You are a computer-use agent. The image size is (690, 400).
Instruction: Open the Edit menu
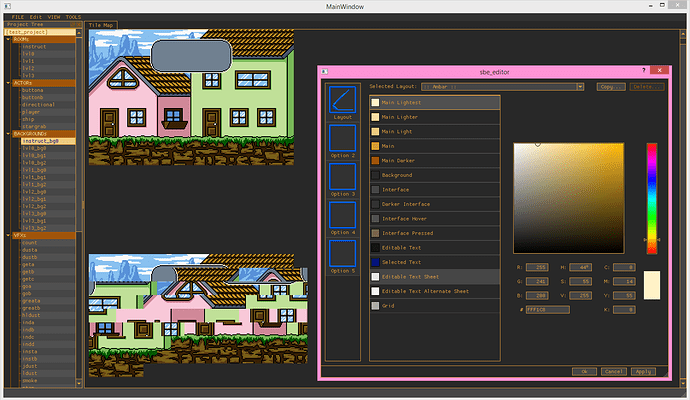coord(36,17)
